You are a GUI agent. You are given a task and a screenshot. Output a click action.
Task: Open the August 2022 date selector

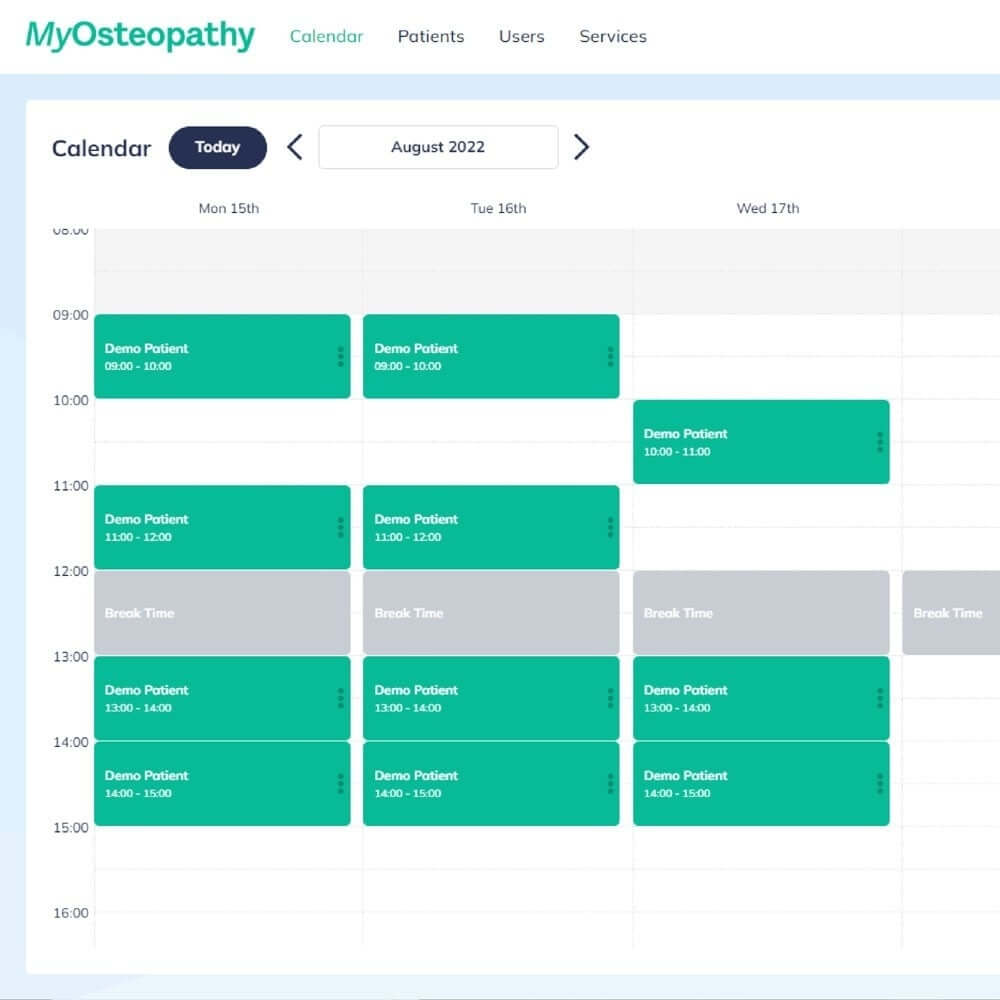437,147
